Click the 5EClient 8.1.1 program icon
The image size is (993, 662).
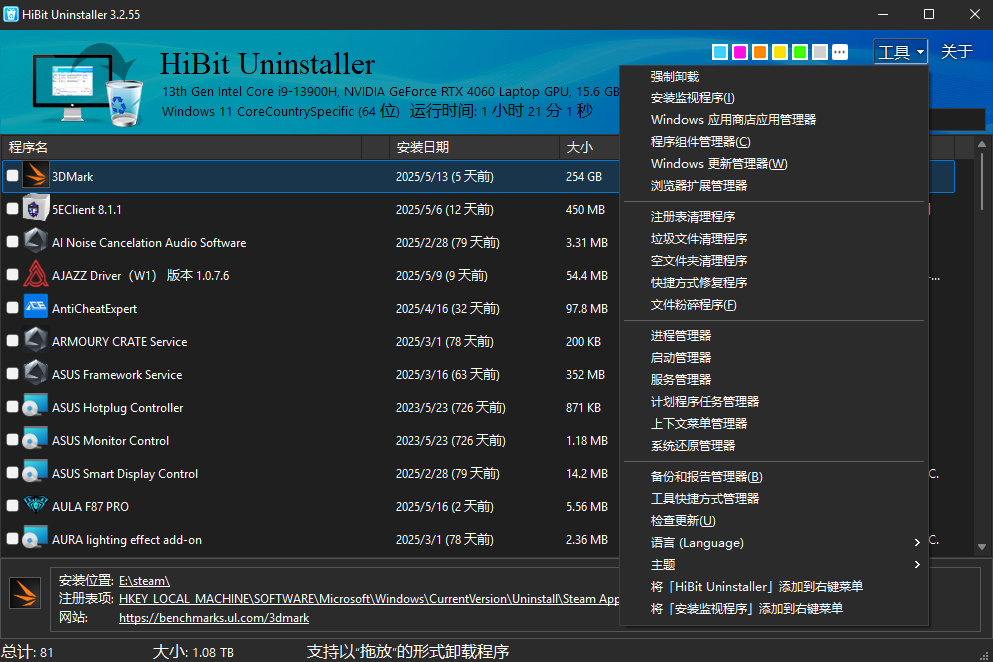(36, 209)
